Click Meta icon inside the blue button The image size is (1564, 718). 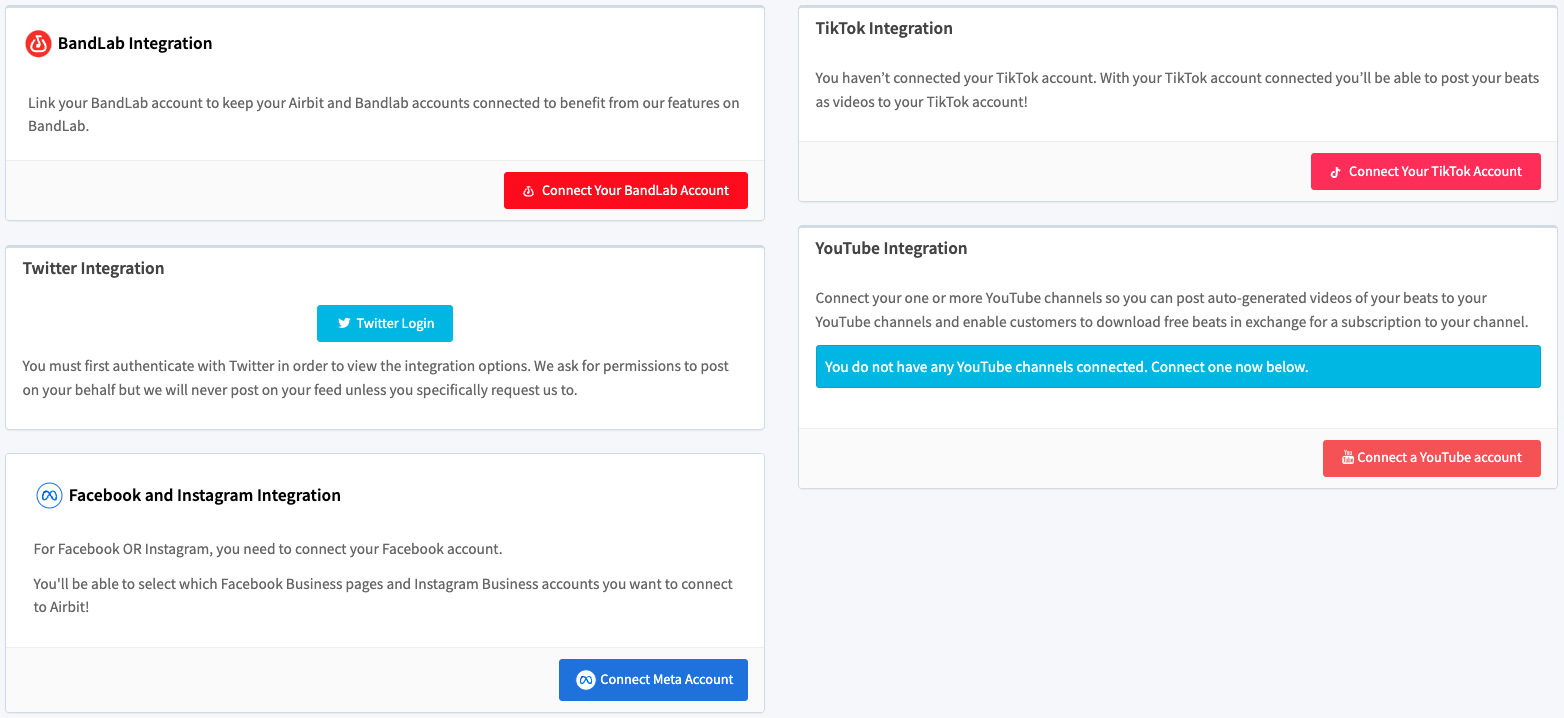[586, 680]
